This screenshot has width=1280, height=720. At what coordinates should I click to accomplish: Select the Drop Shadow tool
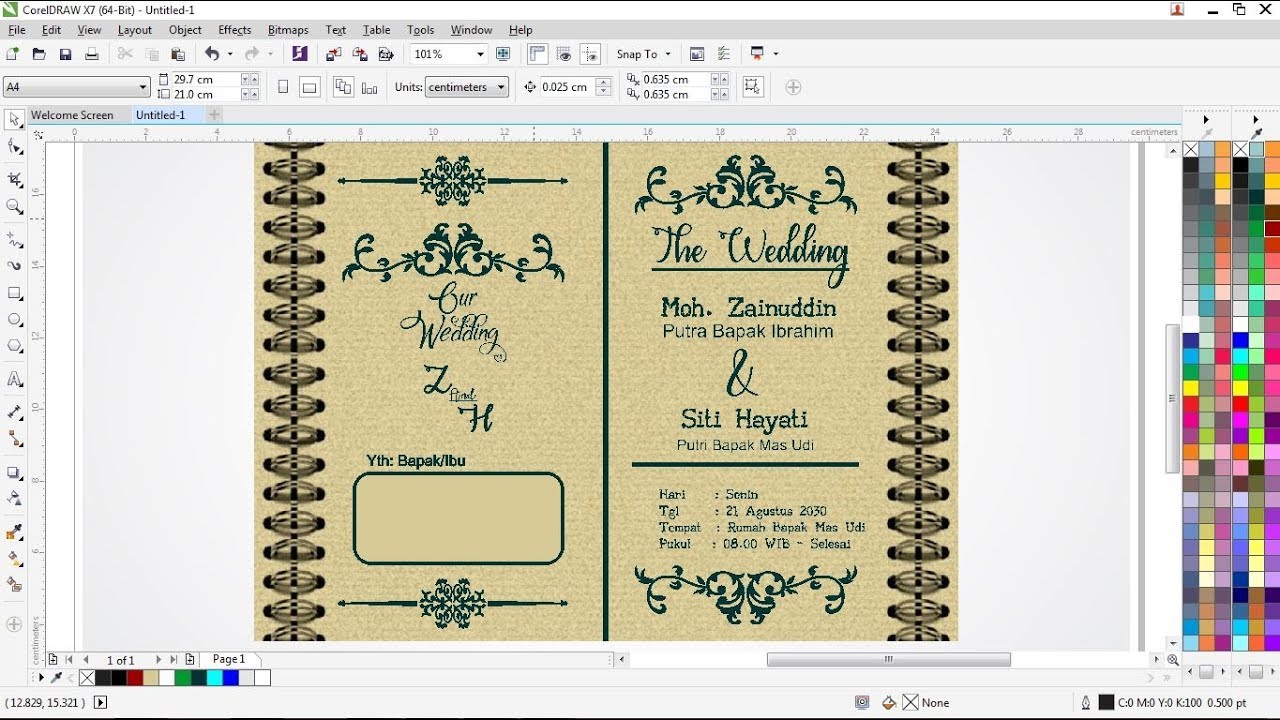pos(14,472)
